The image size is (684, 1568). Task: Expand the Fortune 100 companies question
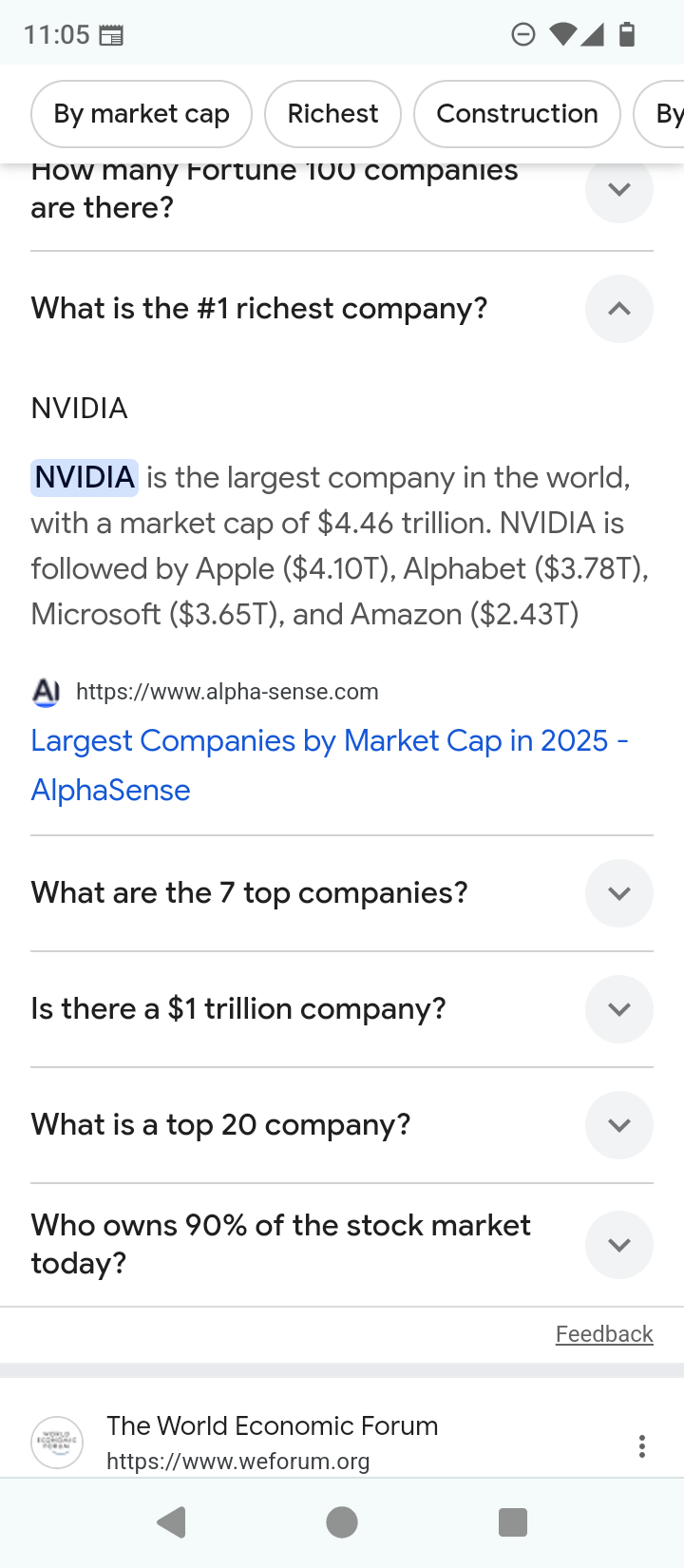[618, 189]
